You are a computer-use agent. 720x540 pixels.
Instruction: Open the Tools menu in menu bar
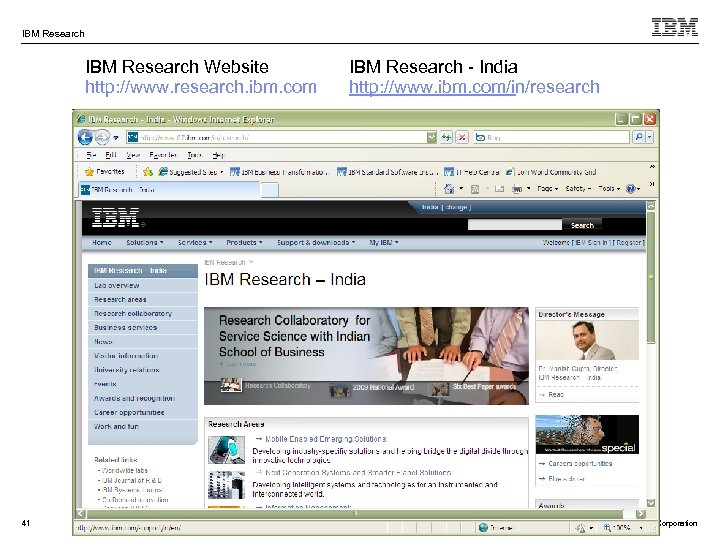195,155
